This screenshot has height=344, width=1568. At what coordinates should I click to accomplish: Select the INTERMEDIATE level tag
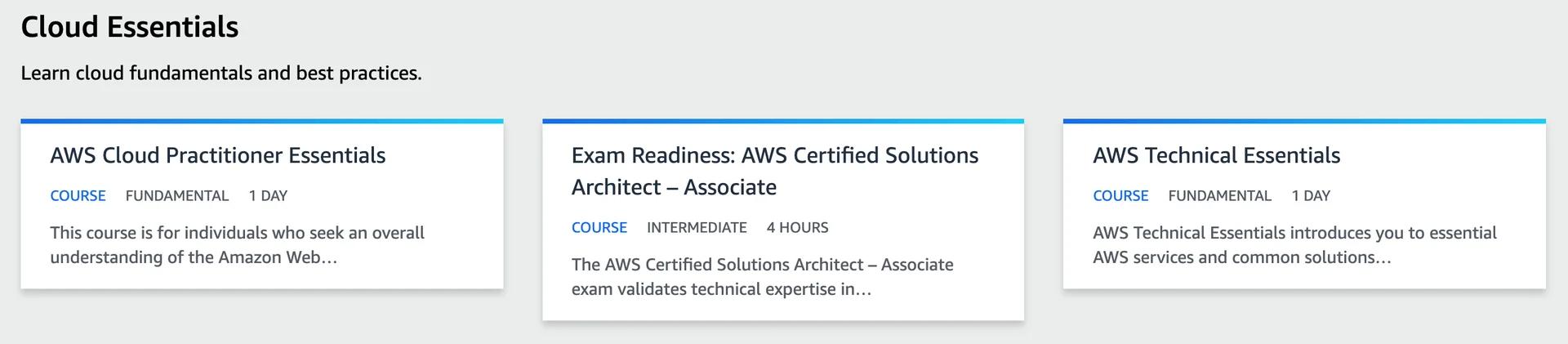click(x=697, y=228)
